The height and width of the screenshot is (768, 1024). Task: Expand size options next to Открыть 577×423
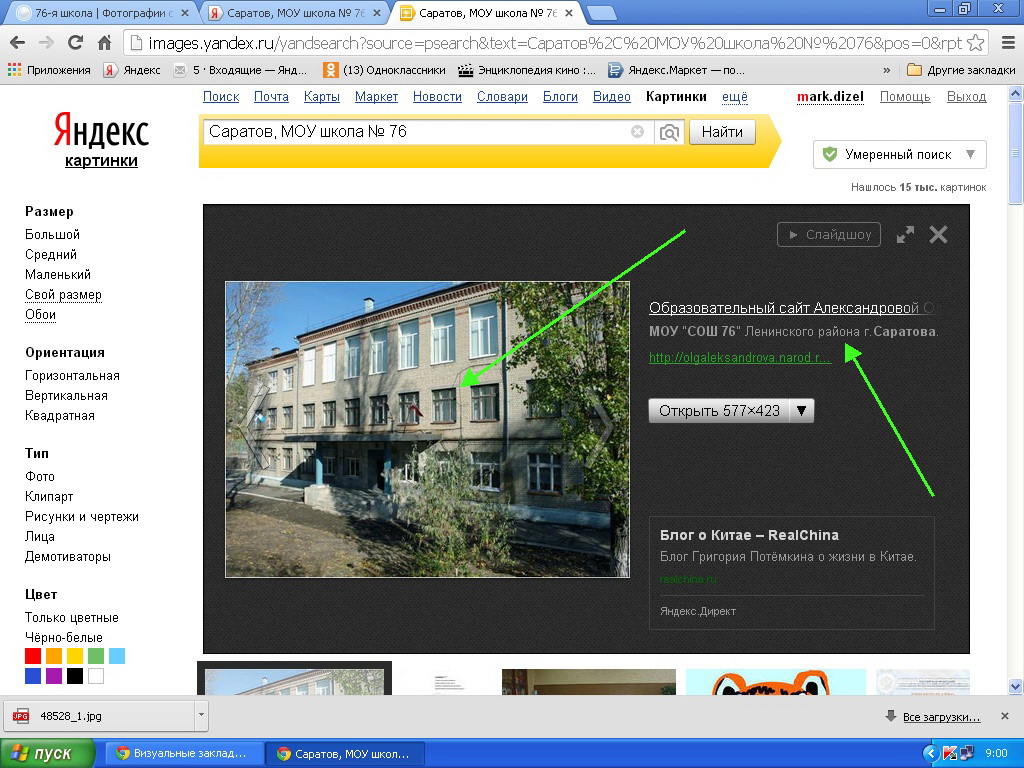802,411
